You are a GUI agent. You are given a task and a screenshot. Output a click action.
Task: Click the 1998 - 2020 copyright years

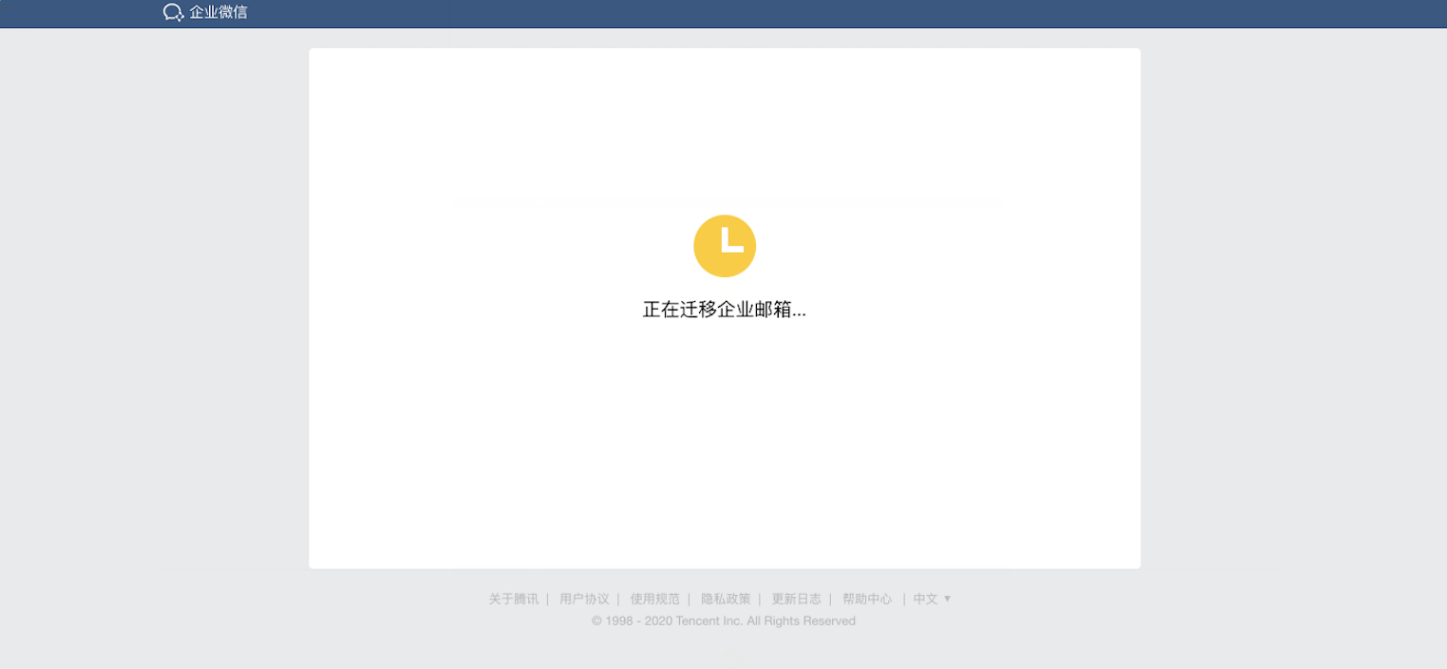click(x=638, y=621)
